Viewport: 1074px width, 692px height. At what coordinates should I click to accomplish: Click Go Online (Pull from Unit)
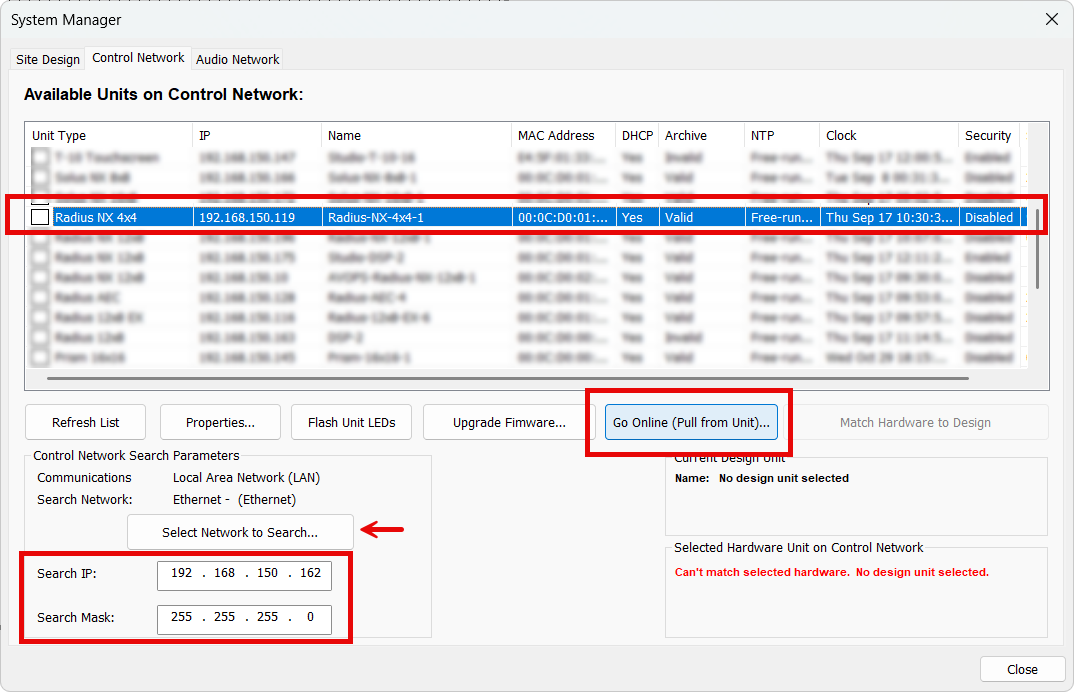click(x=691, y=423)
